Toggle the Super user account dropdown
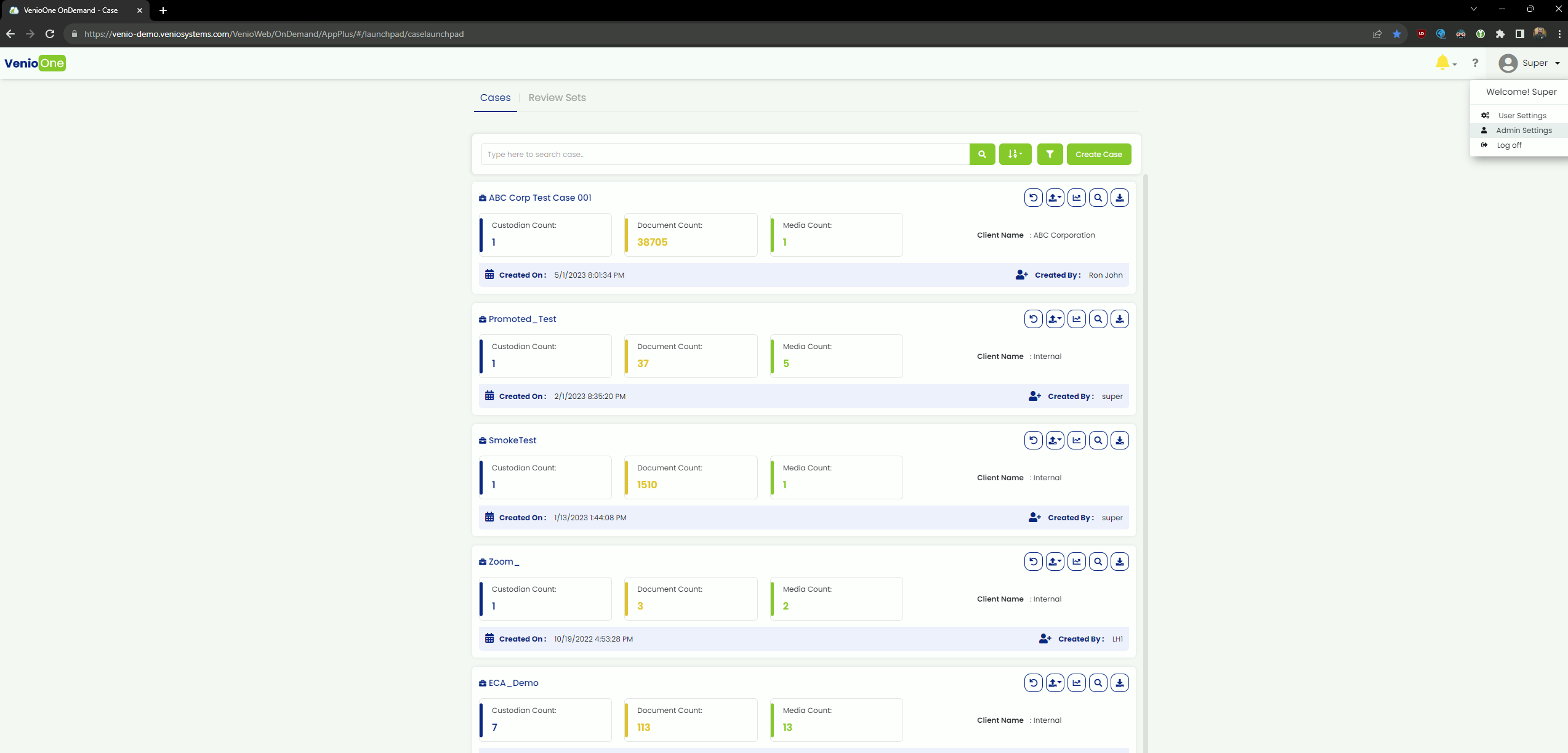This screenshot has height=753, width=1568. coord(1529,63)
